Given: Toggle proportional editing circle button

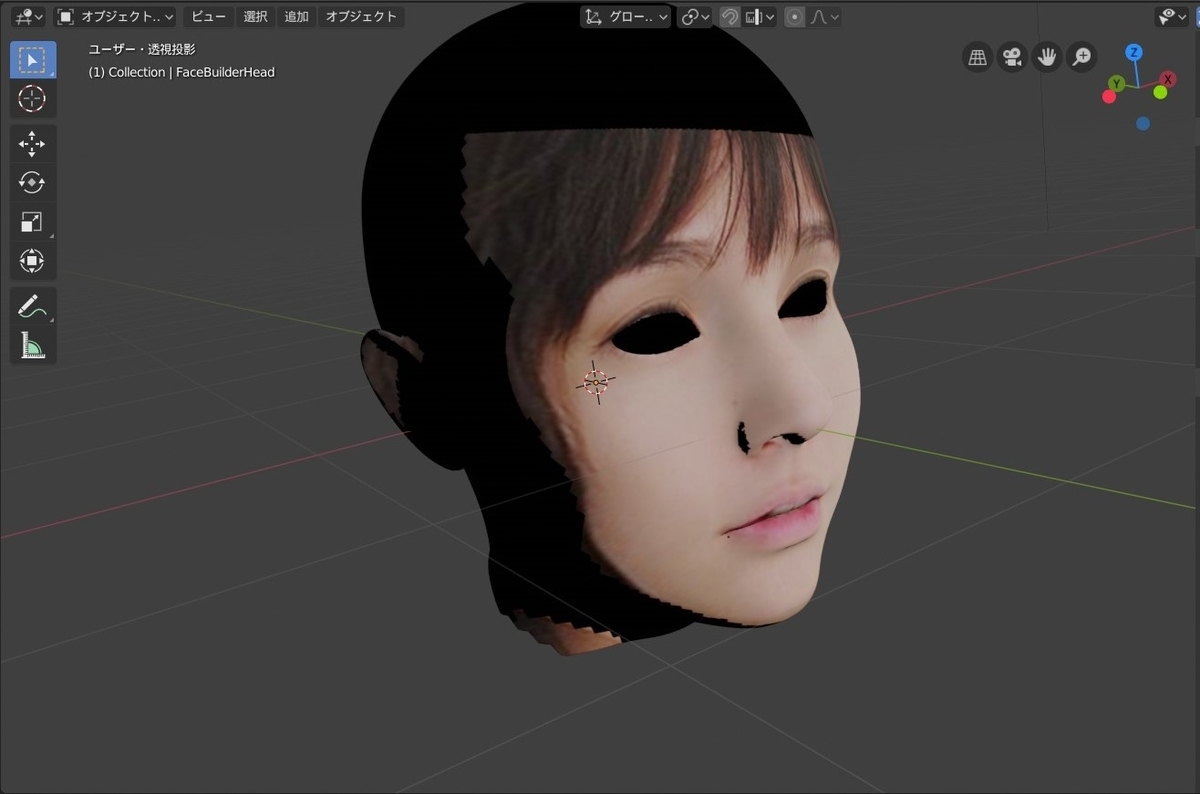Looking at the screenshot, I should (794, 17).
